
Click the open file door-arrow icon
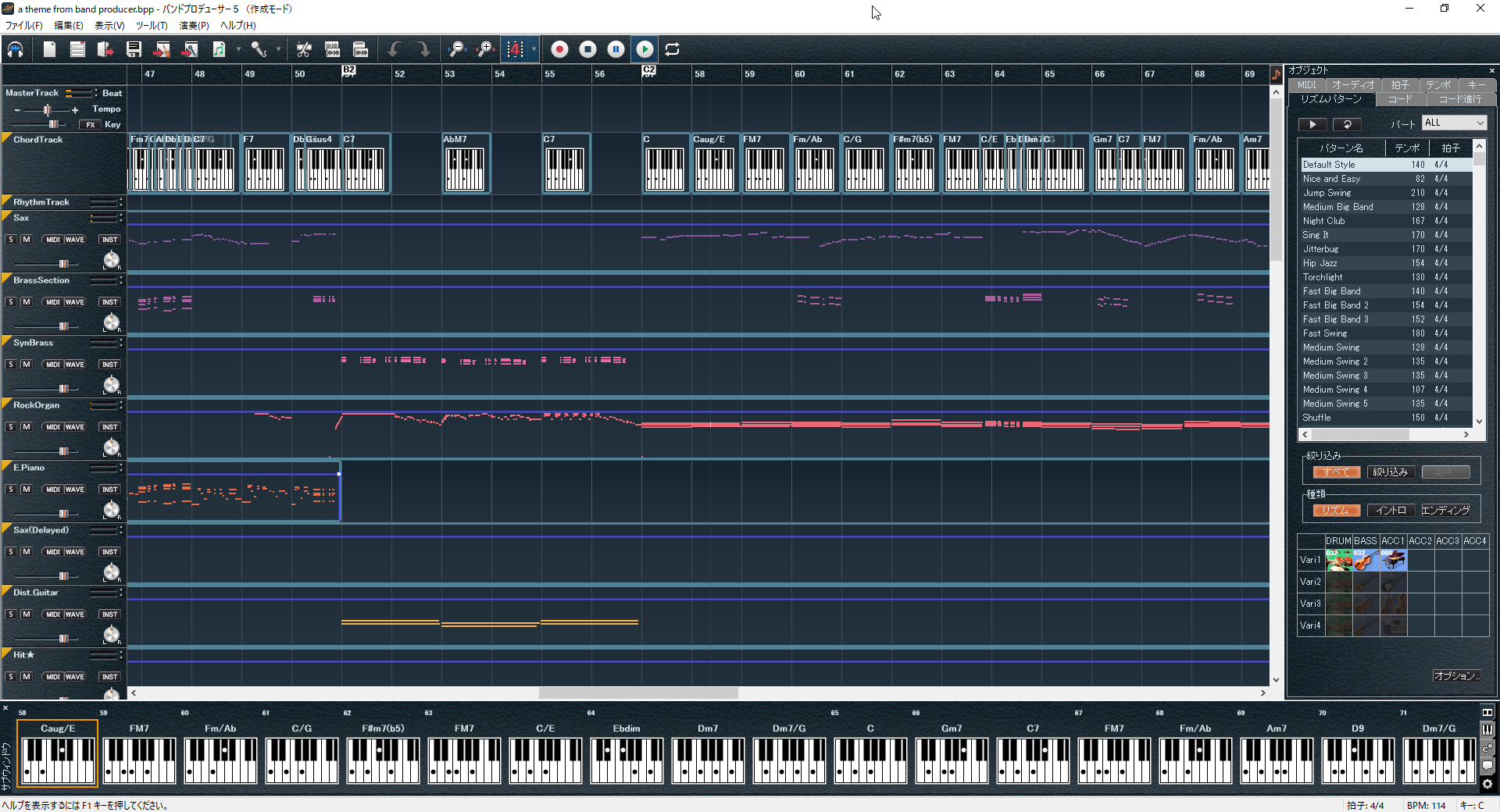(x=105, y=49)
